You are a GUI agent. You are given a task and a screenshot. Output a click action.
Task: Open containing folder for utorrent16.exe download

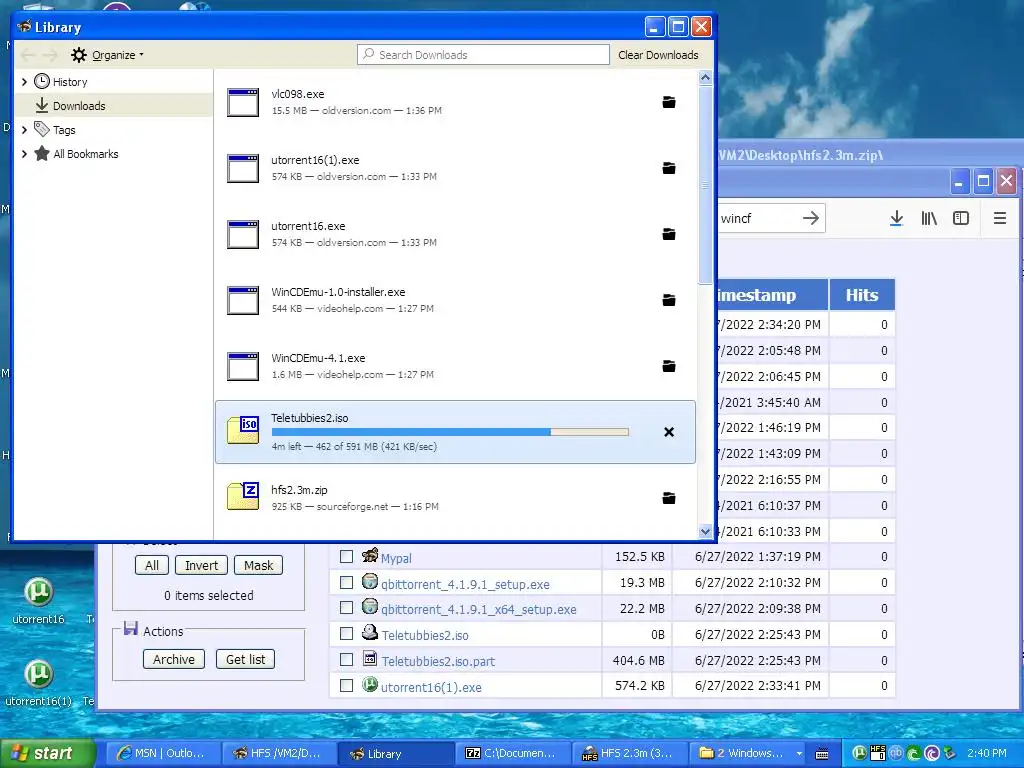tap(669, 234)
